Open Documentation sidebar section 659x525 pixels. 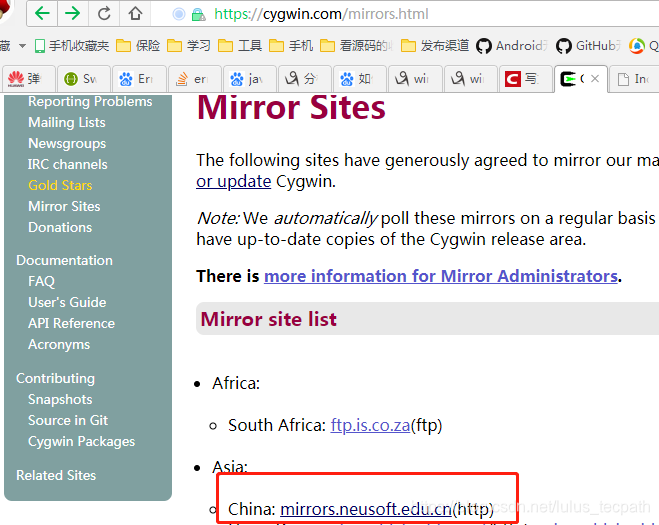tap(64, 260)
